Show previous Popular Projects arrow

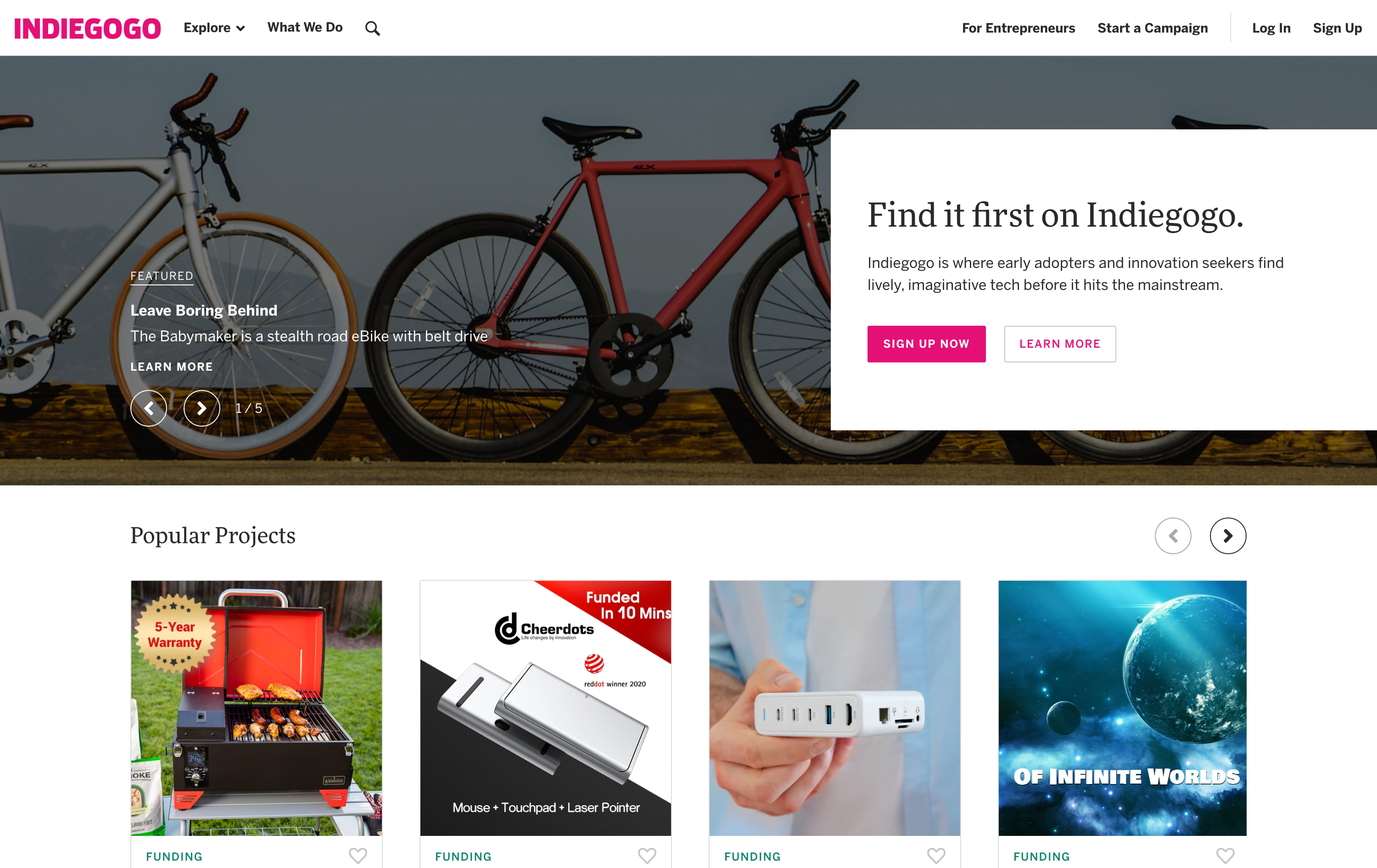1173,535
